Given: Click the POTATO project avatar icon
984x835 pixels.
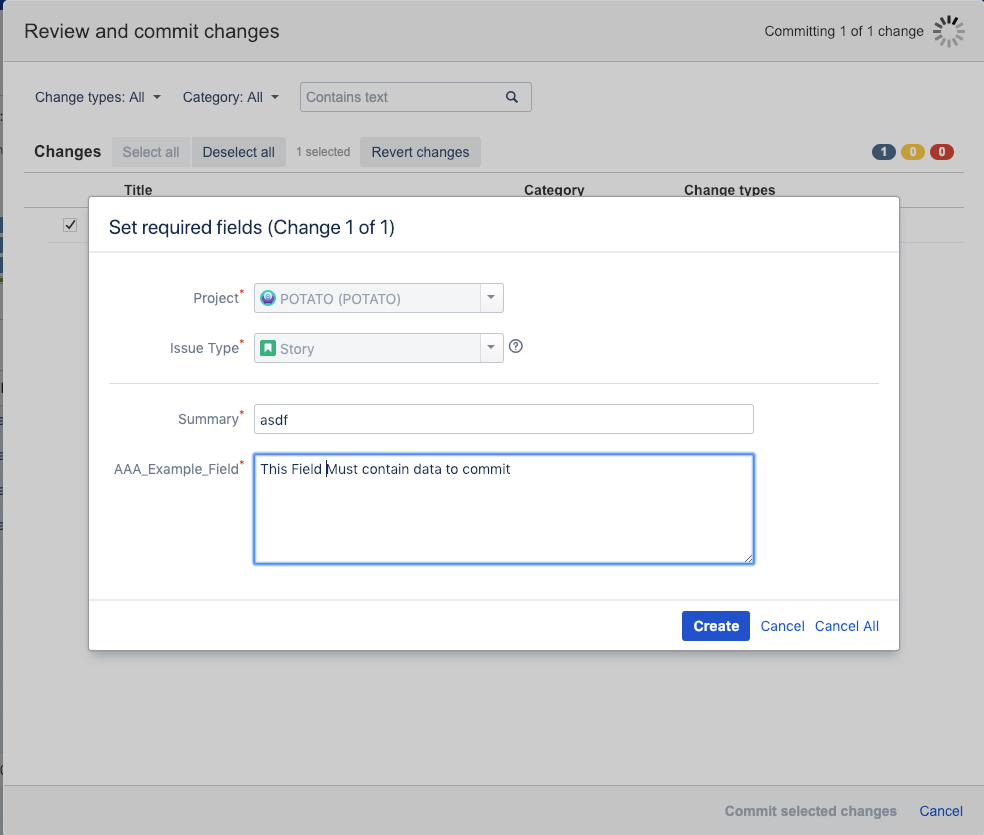Looking at the screenshot, I should tap(268, 298).
